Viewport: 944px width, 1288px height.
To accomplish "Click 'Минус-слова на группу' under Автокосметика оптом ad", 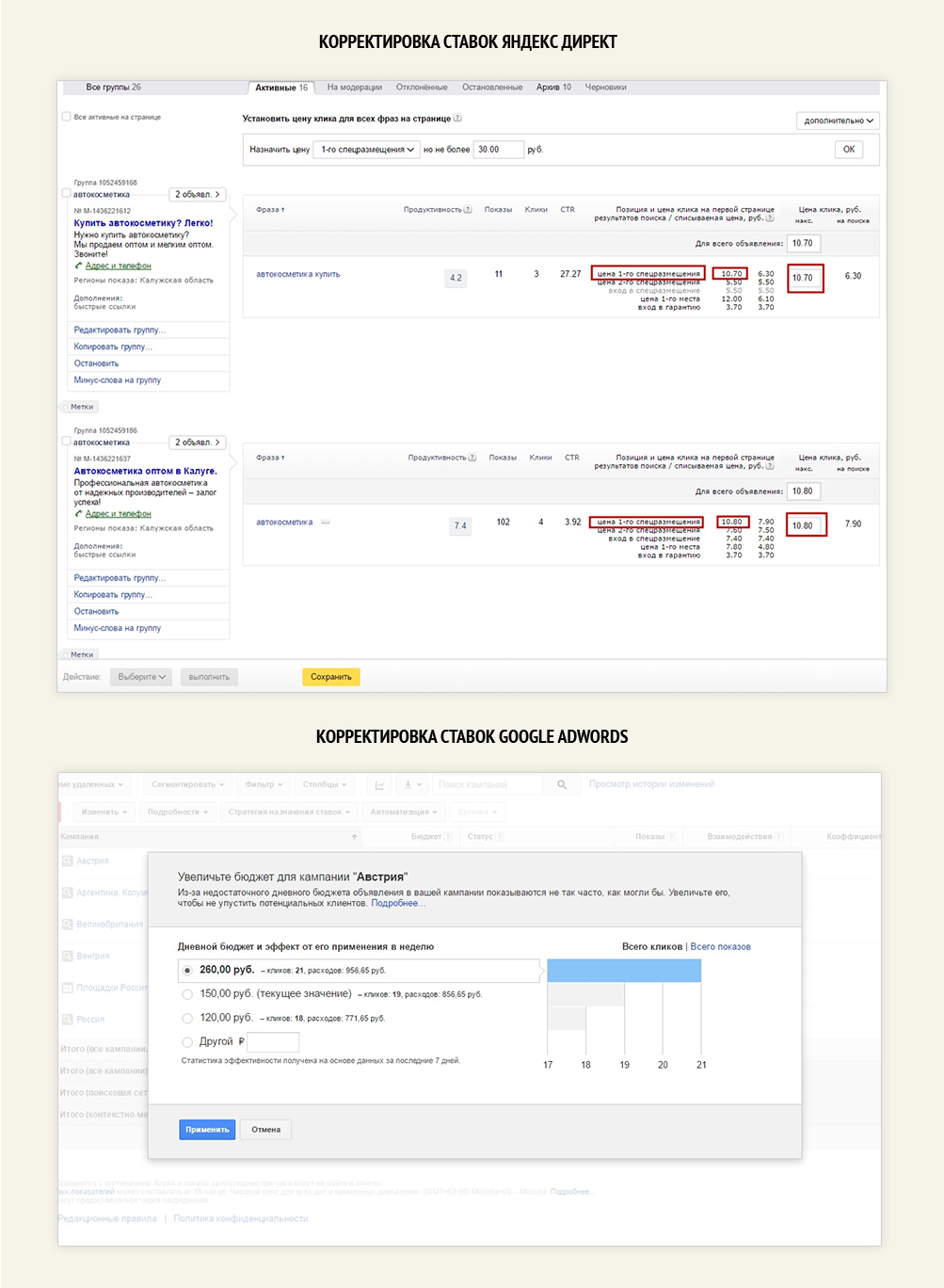I will [x=118, y=628].
